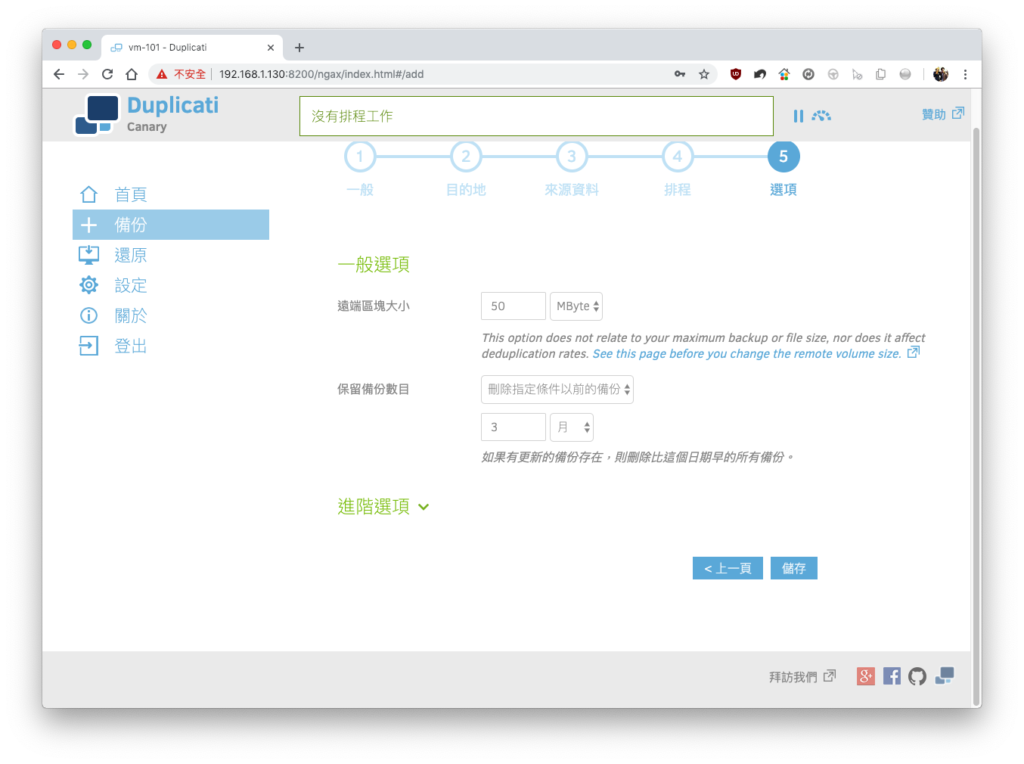Reload the page in the browser
Viewport: 1024px width, 764px height.
pyautogui.click(x=108, y=74)
